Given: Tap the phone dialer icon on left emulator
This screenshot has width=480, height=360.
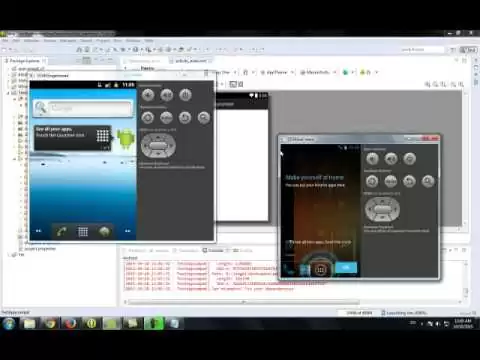Looking at the screenshot, I should [61, 231].
